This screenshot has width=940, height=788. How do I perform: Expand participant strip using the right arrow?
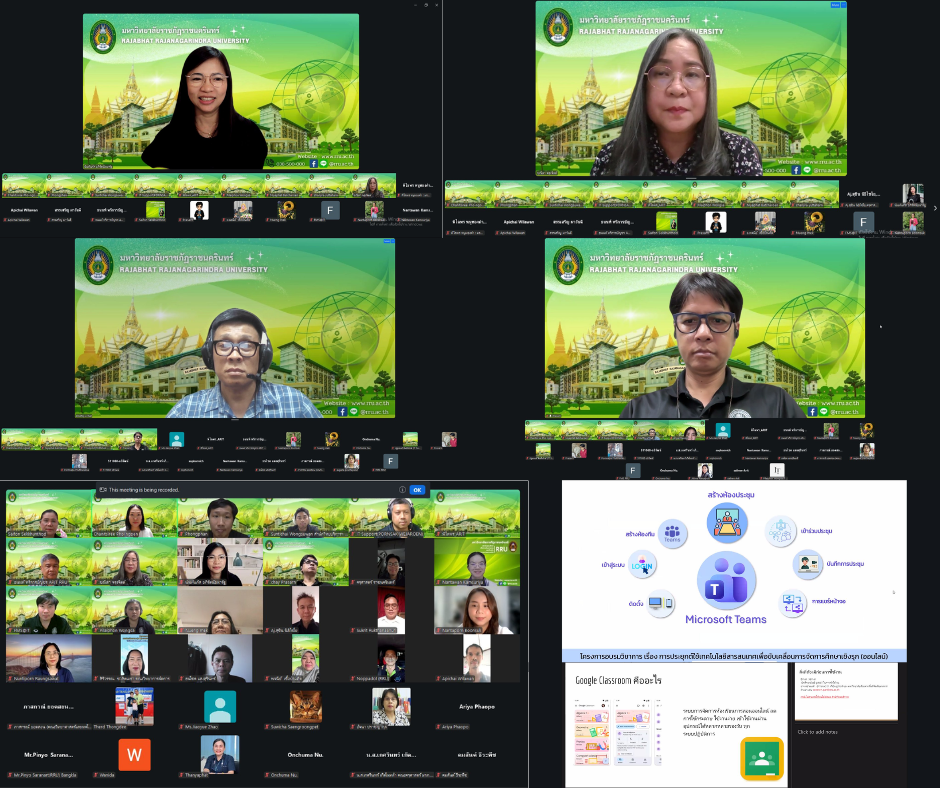[x=934, y=208]
